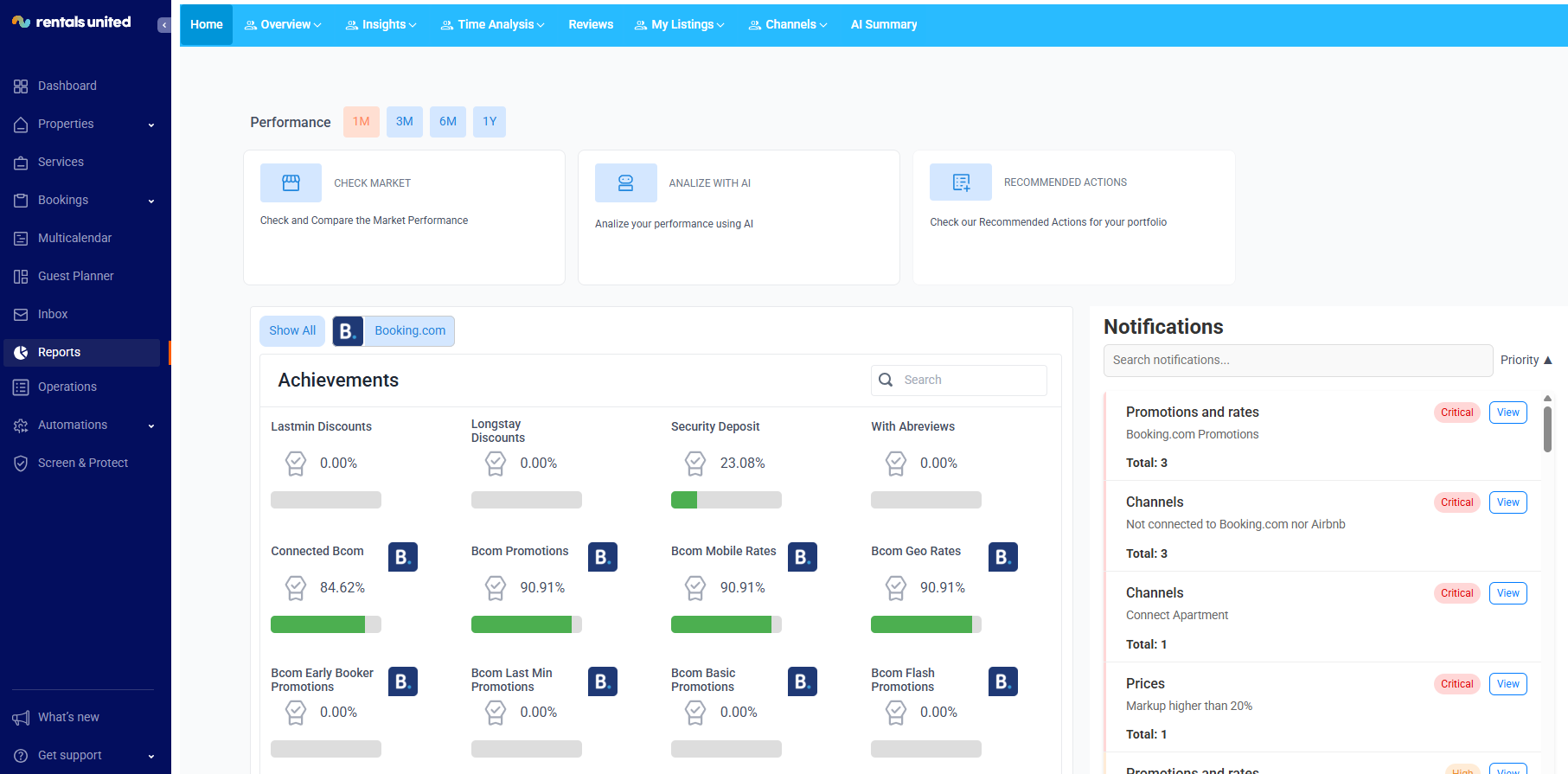Select the 1M performance period
Screen dimensions: 1568x774
coord(362,122)
